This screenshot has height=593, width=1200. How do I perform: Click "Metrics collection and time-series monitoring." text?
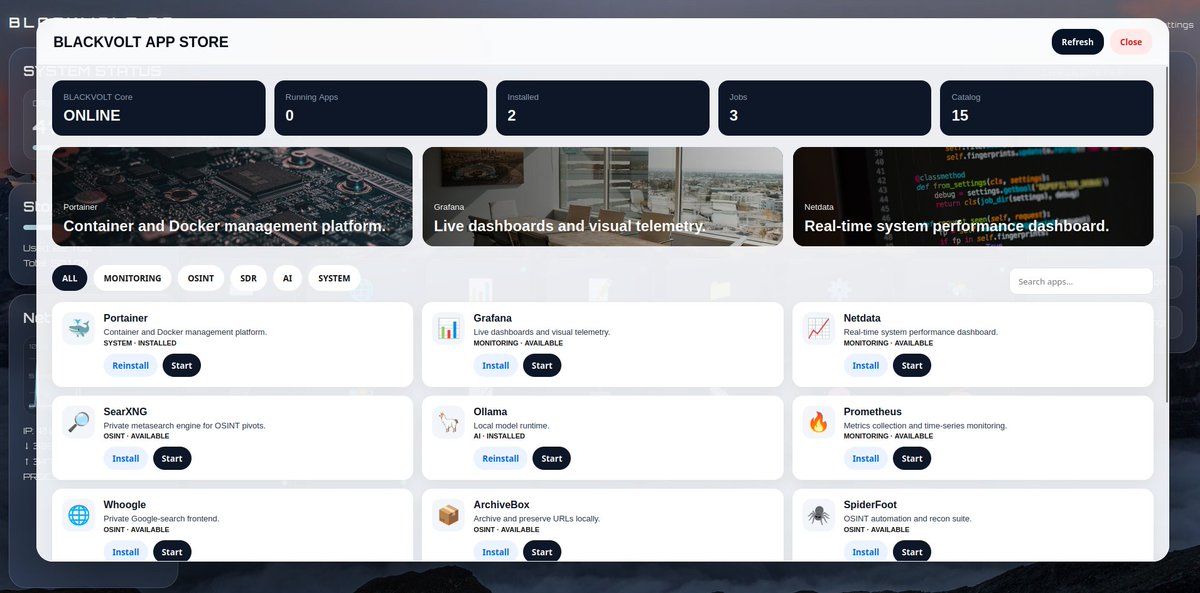coord(925,425)
